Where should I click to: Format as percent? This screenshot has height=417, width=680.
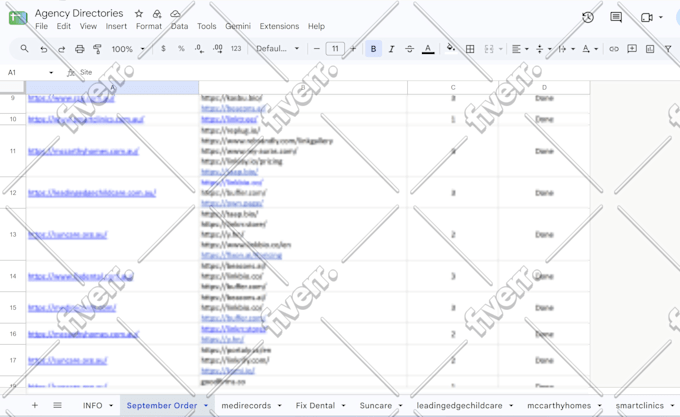tap(181, 49)
